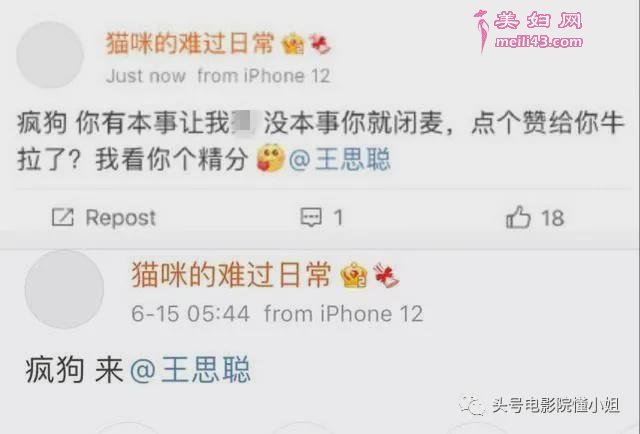Click the meili43.com watermark logo
The width and height of the screenshot is (640, 434).
(x=530, y=30)
